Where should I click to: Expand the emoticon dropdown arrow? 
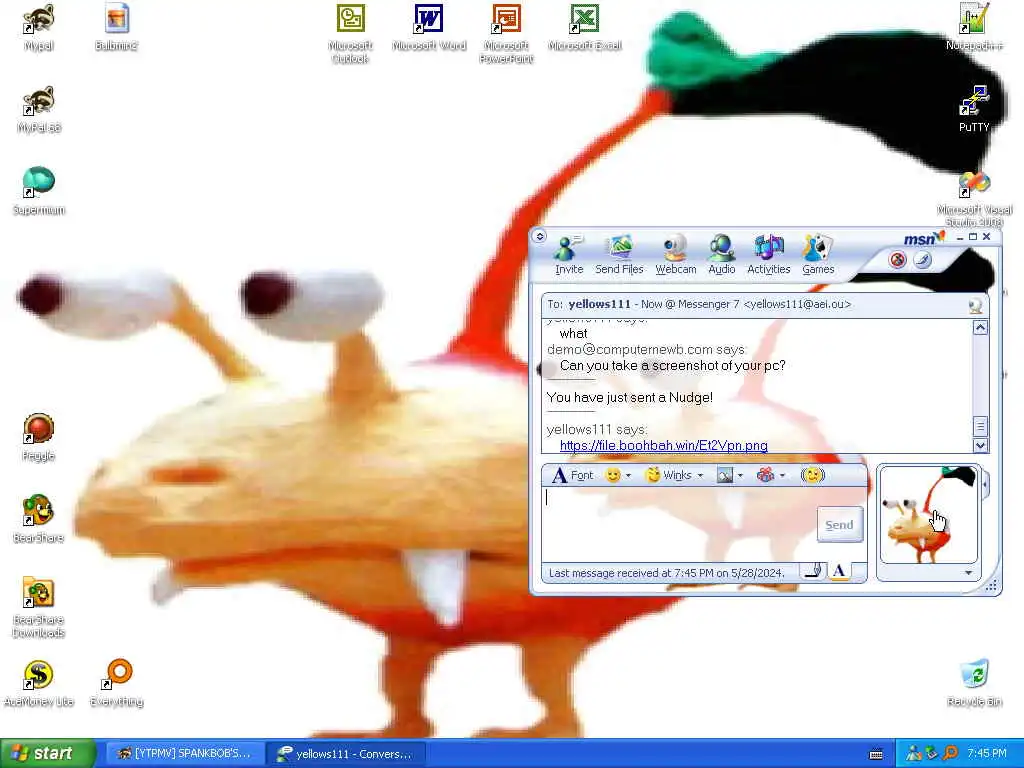(x=628, y=475)
